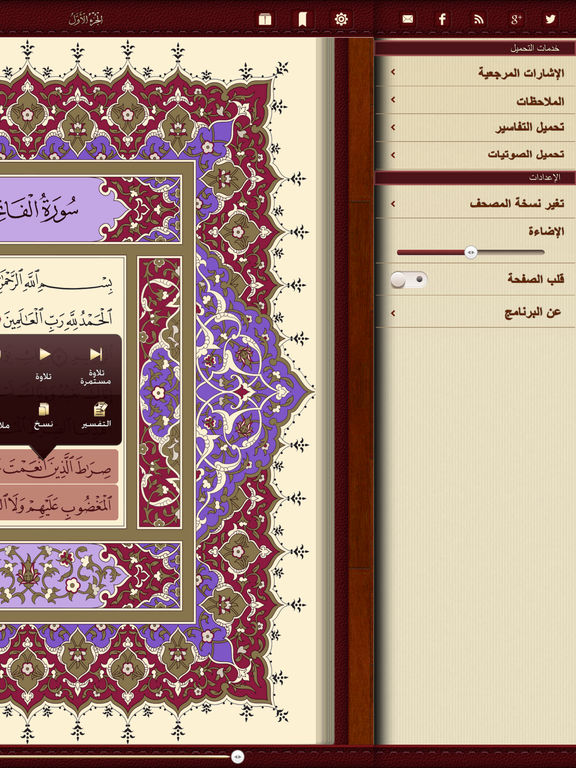Select highlighted verse المغضوب عليهم line
This screenshot has width=576, height=768.
coord(59,503)
